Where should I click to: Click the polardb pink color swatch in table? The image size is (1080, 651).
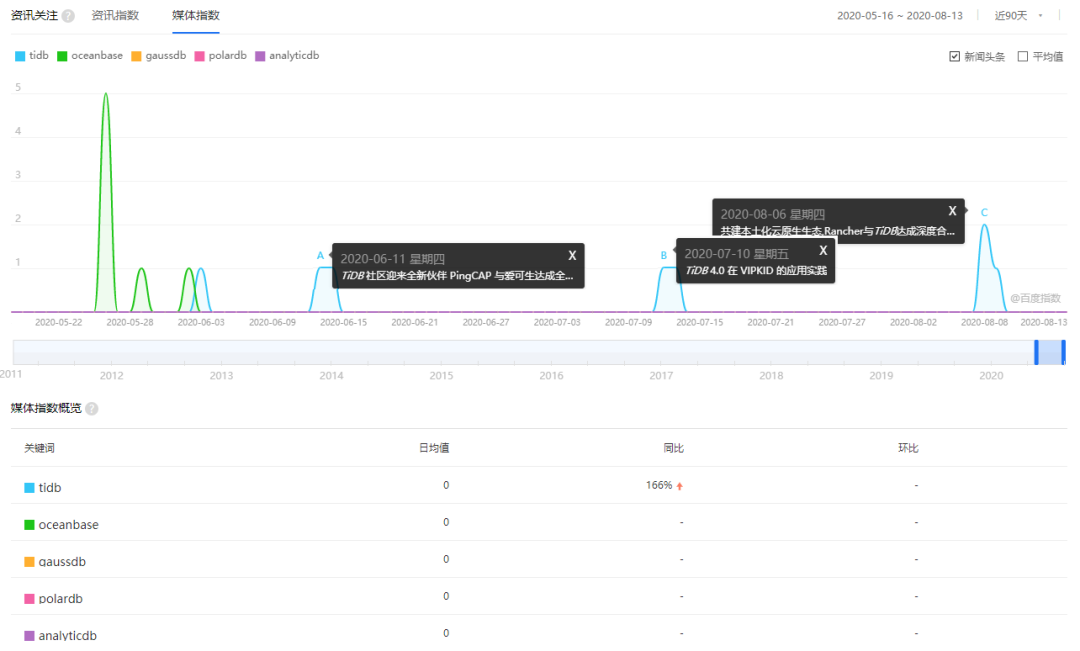[x=29, y=599]
